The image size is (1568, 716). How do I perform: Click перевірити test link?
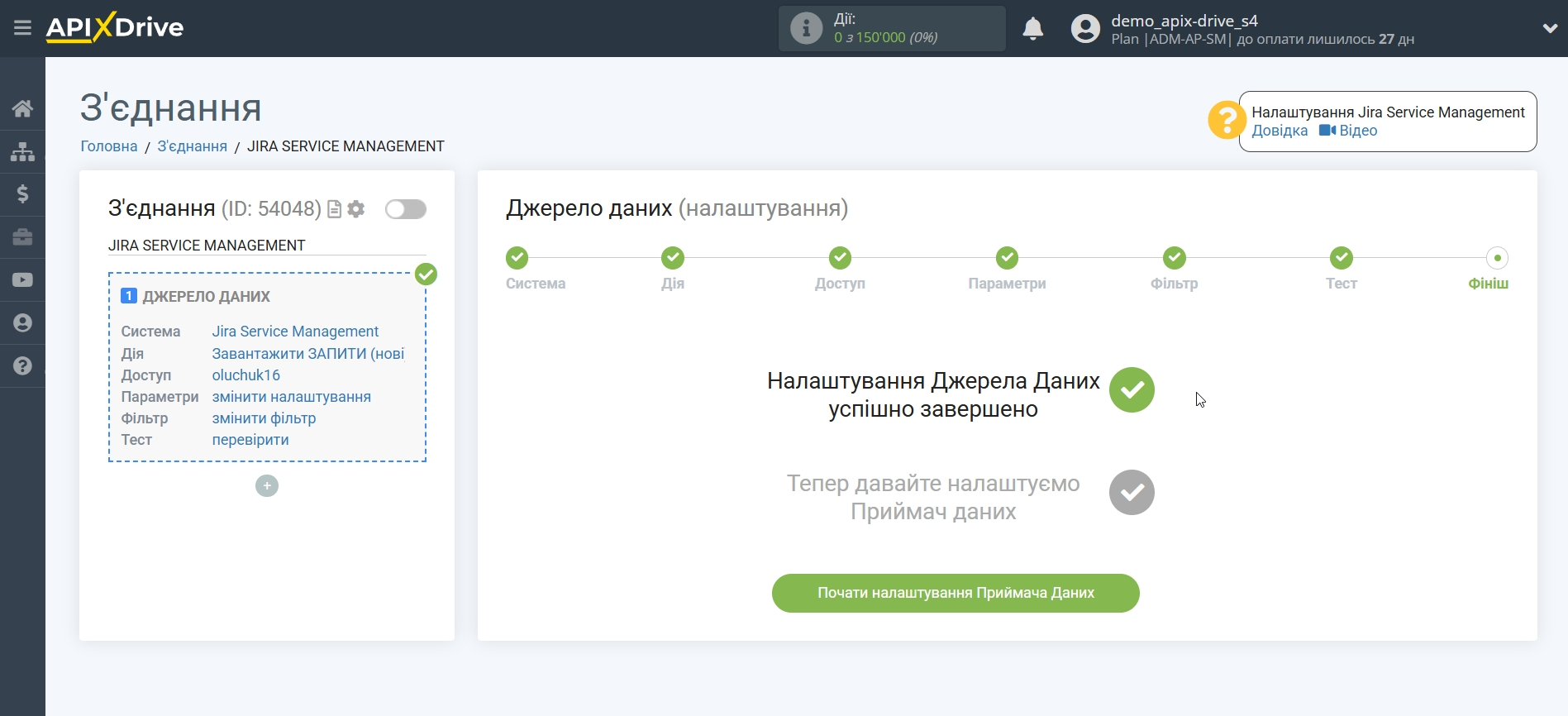pos(250,440)
